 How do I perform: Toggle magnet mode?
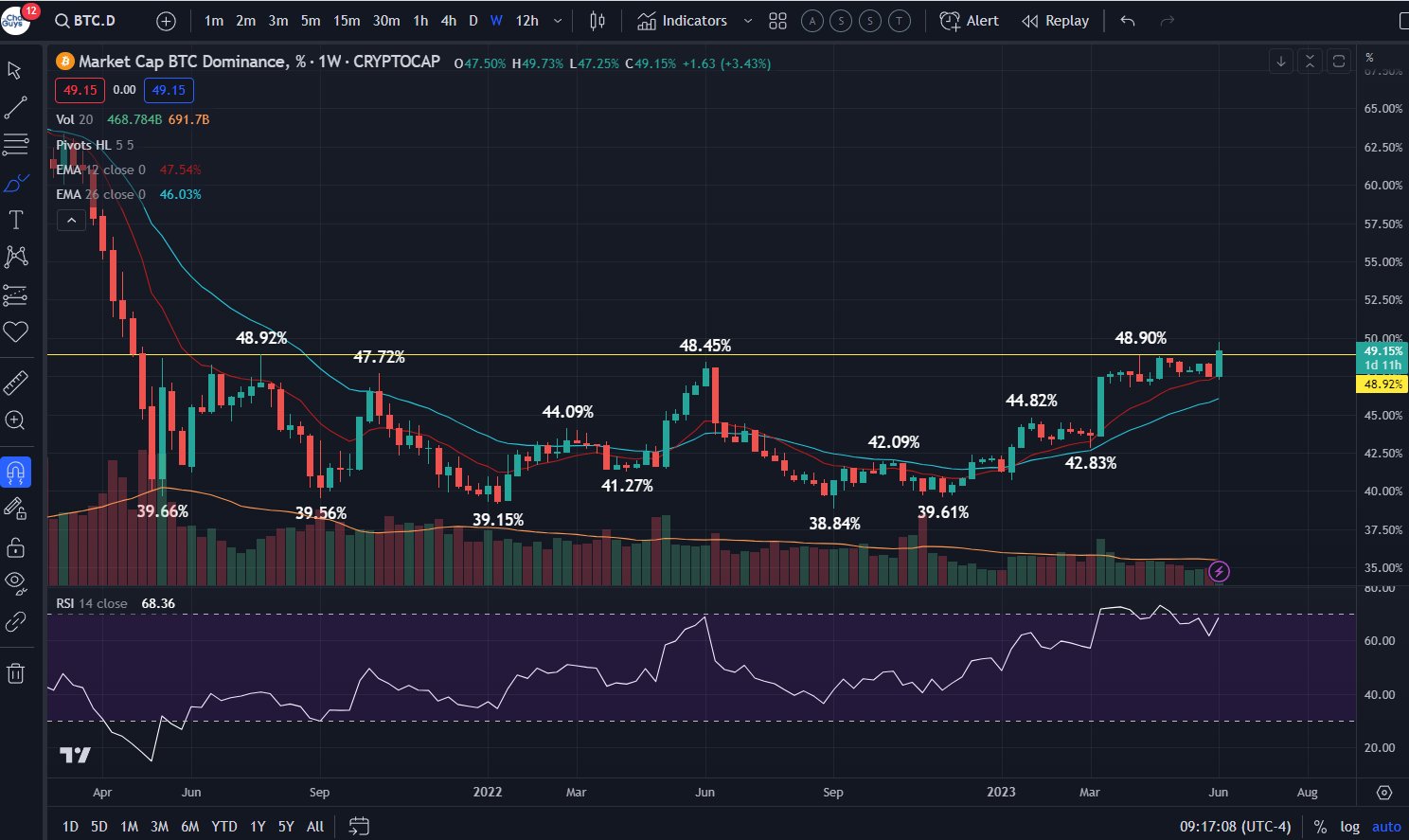15,472
